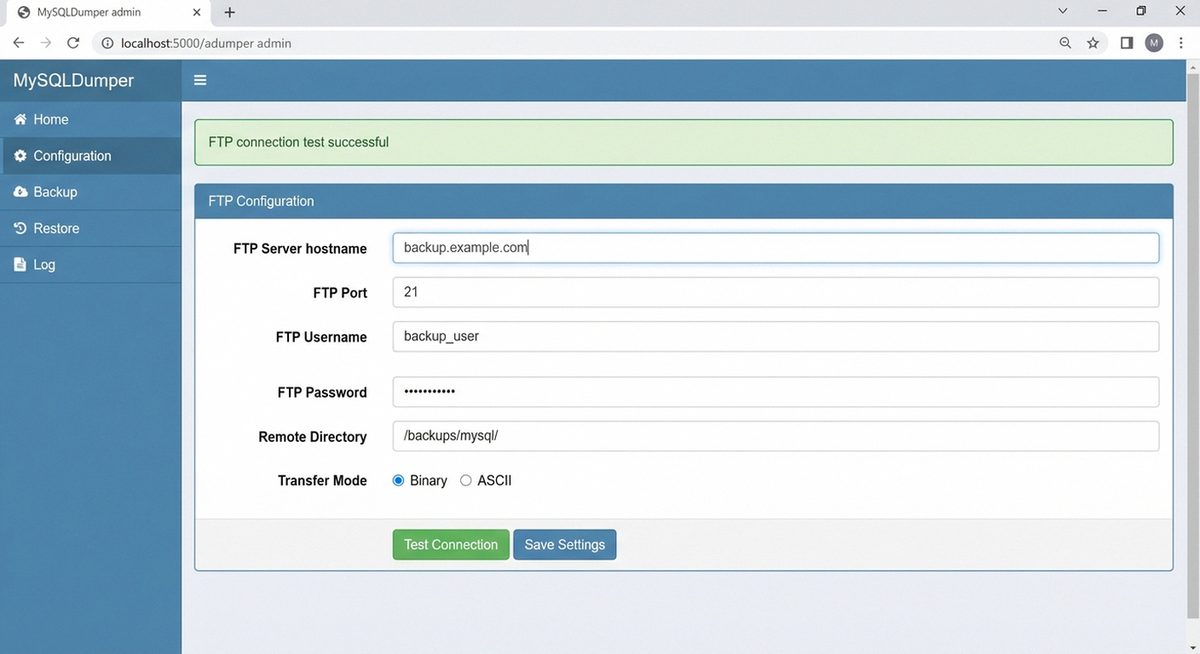
Task: Go back with browser back arrow
Action: pos(18,43)
